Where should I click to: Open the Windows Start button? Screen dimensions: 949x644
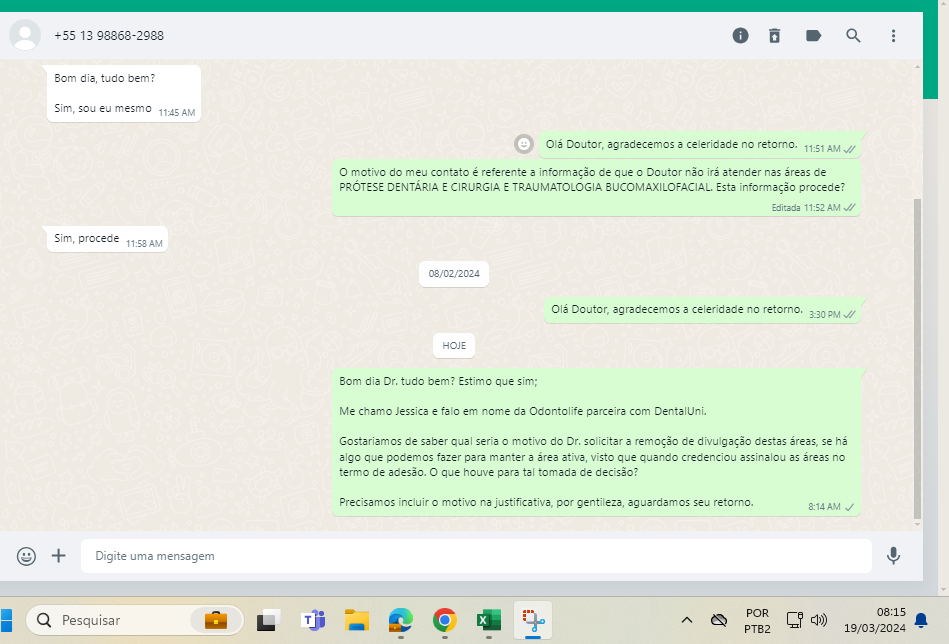pyautogui.click(x=6, y=620)
